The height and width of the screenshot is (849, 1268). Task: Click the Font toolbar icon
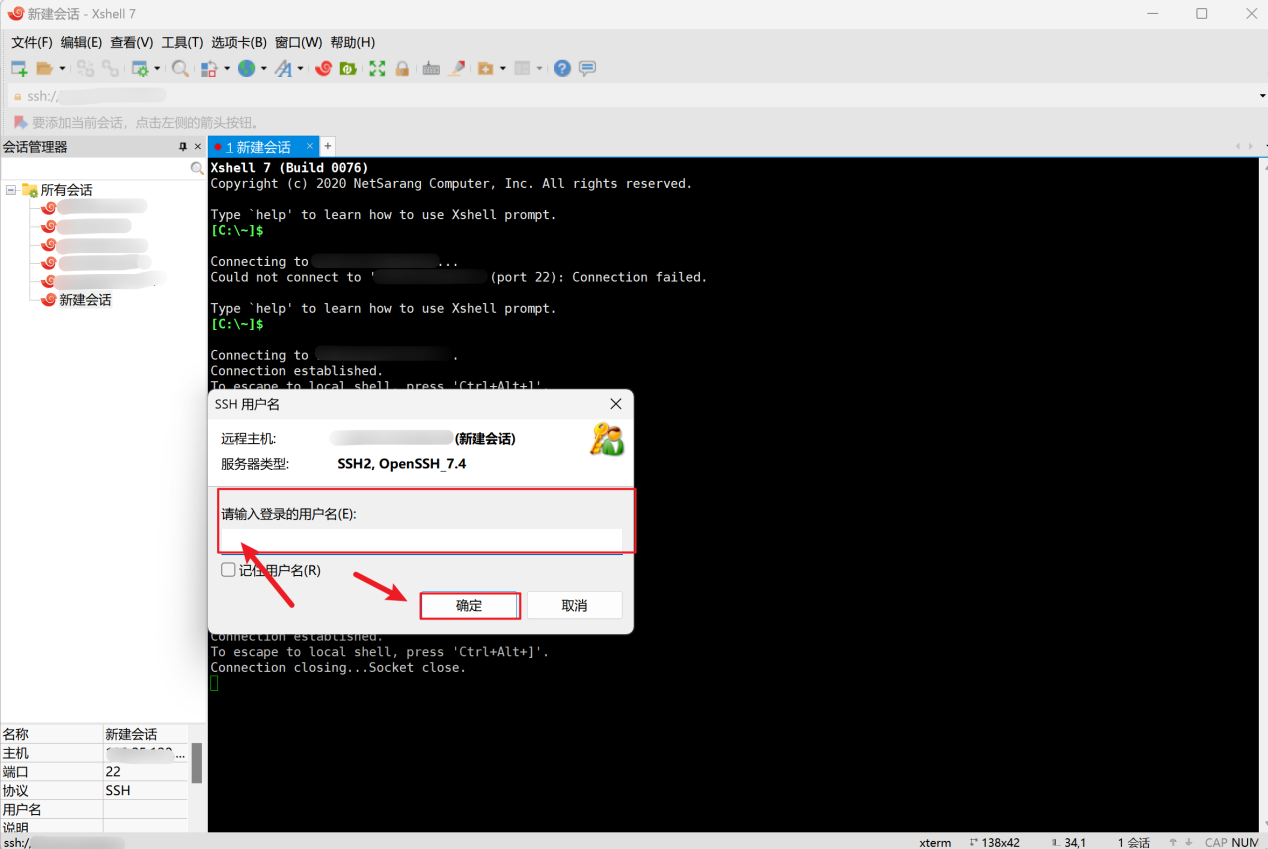(x=283, y=68)
